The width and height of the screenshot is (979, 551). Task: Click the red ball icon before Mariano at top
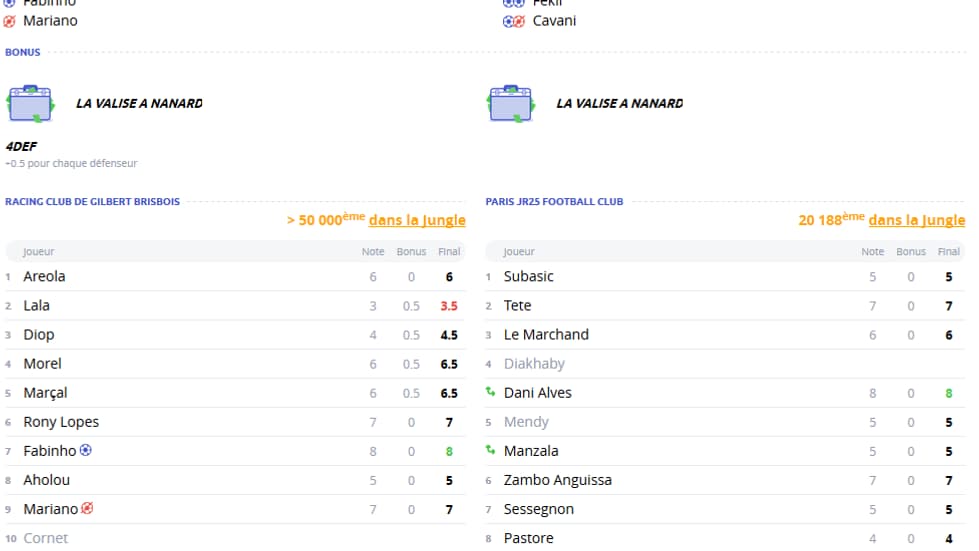click(10, 21)
